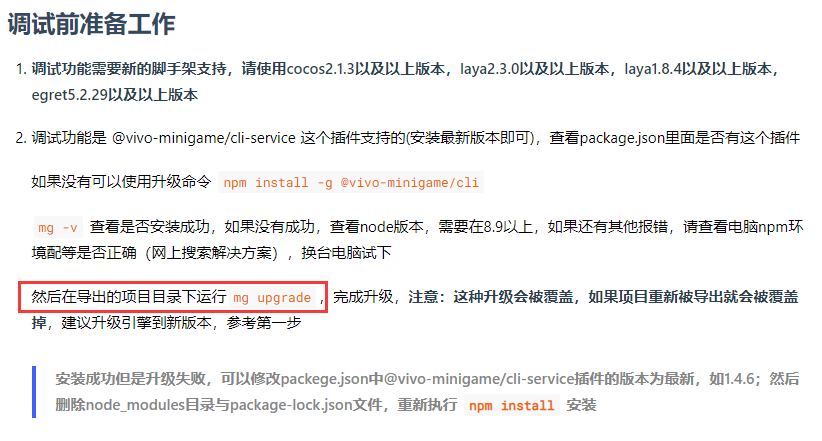822x441 pixels.
Task: Click the text cocos2.1.3 in step one
Action: [320, 69]
